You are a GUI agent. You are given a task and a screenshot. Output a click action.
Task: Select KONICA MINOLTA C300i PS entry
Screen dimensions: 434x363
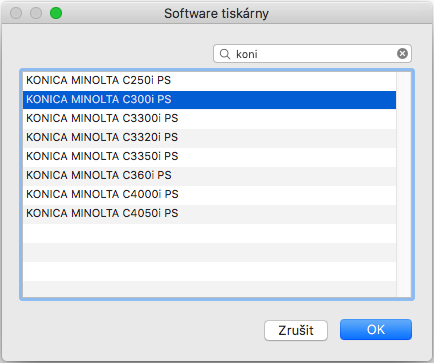tap(209, 99)
